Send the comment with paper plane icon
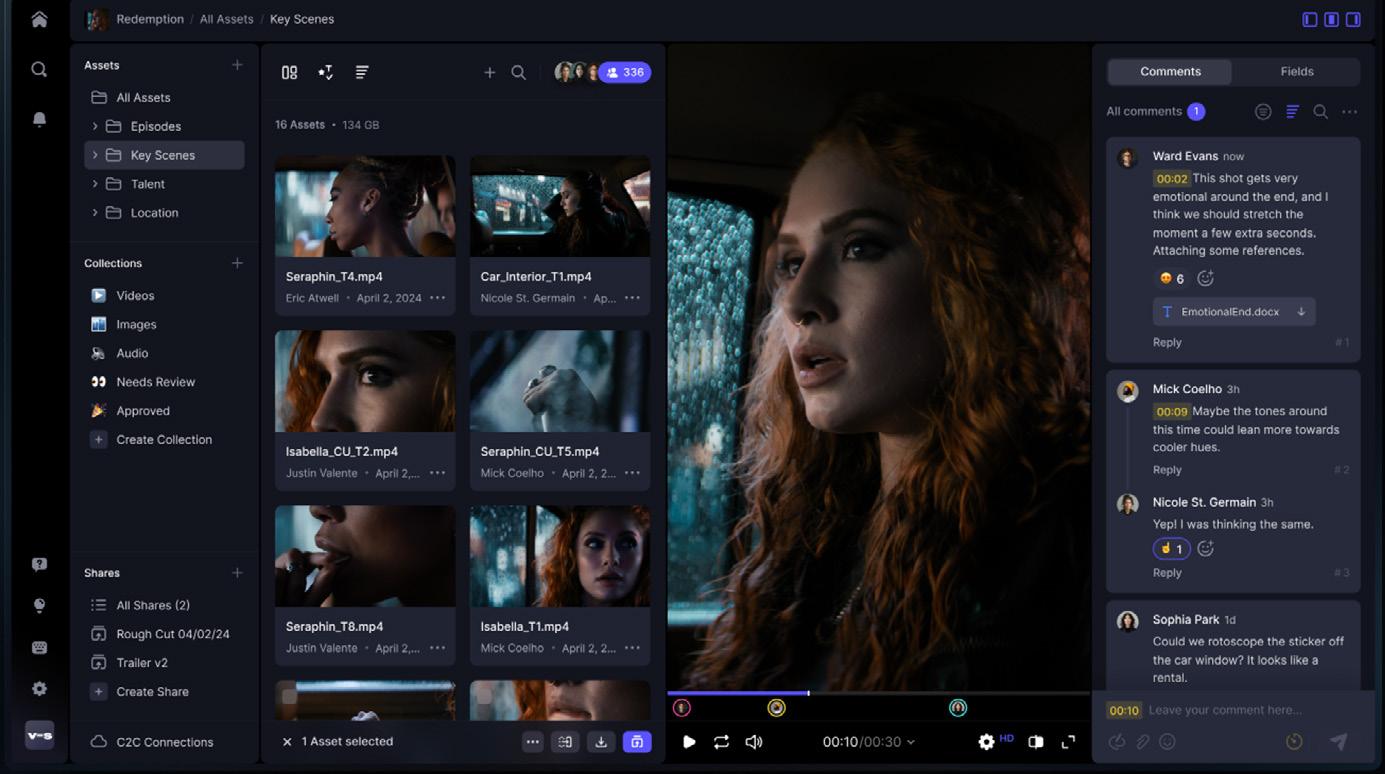This screenshot has width=1385, height=774. (1338, 741)
